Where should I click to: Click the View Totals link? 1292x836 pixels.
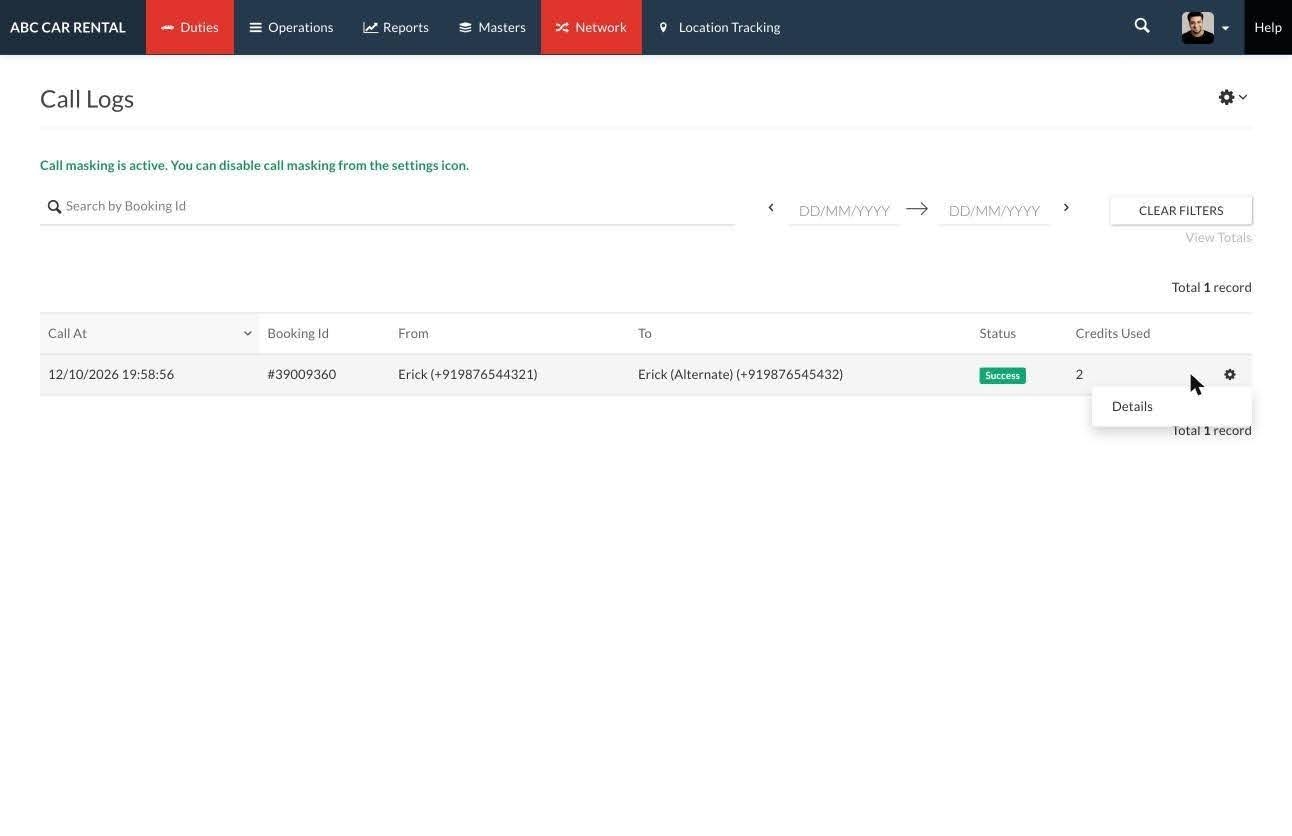(x=1218, y=237)
